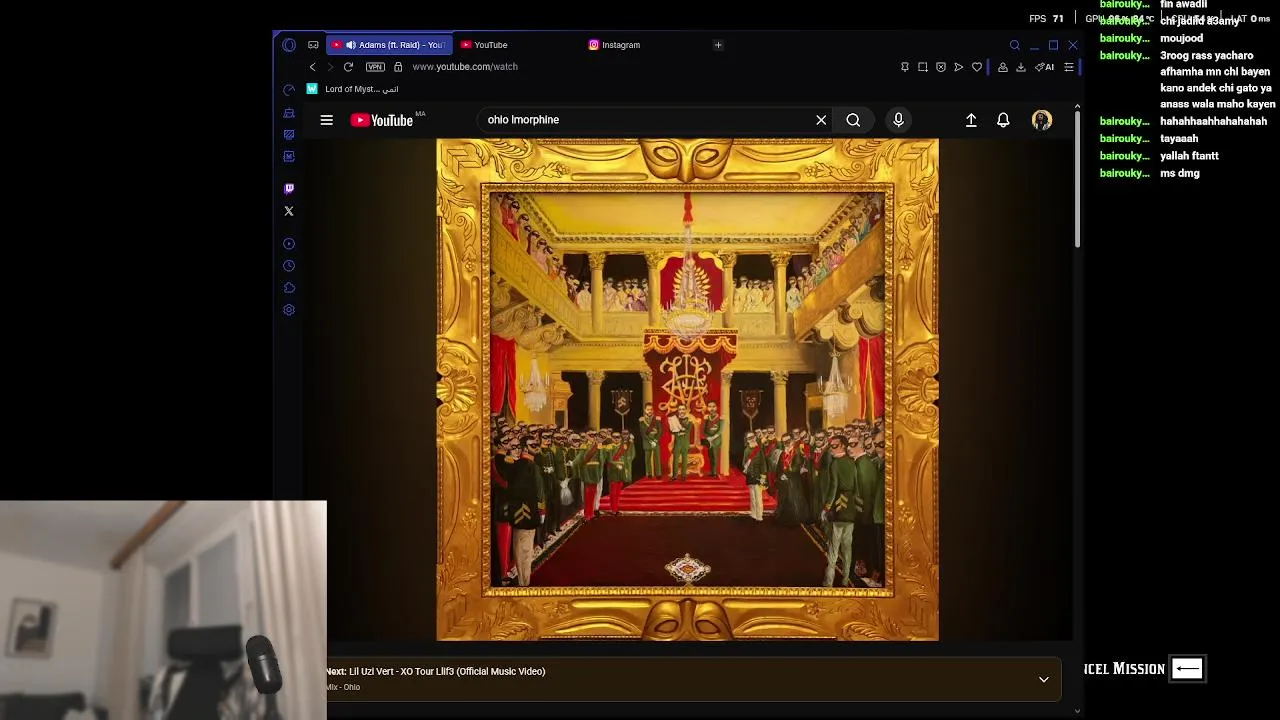Image resolution: width=1280 pixels, height=720 pixels.
Task: Open the profile icon next to downloads
Action: click(x=1003, y=67)
